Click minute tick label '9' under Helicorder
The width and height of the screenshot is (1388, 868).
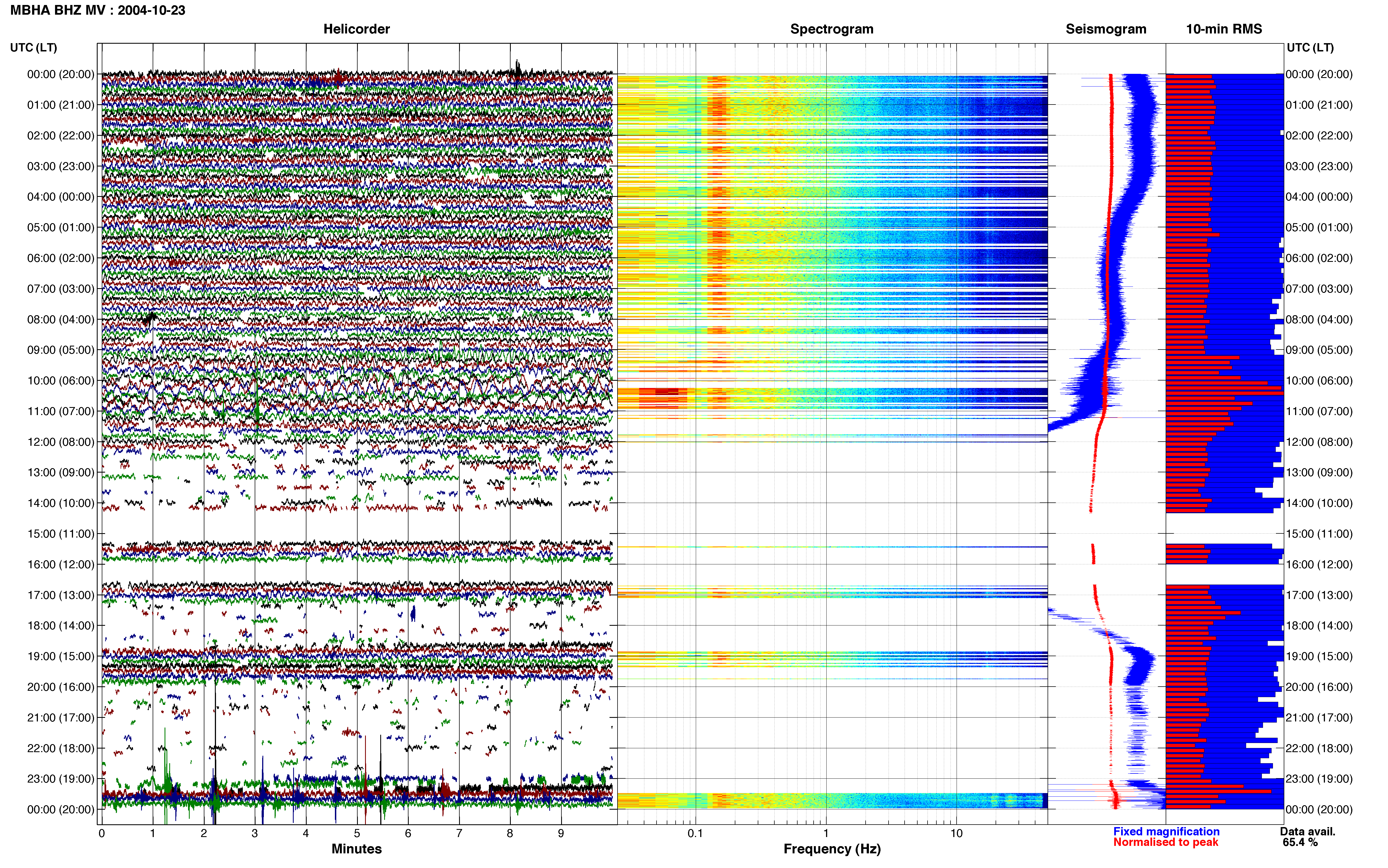[561, 833]
